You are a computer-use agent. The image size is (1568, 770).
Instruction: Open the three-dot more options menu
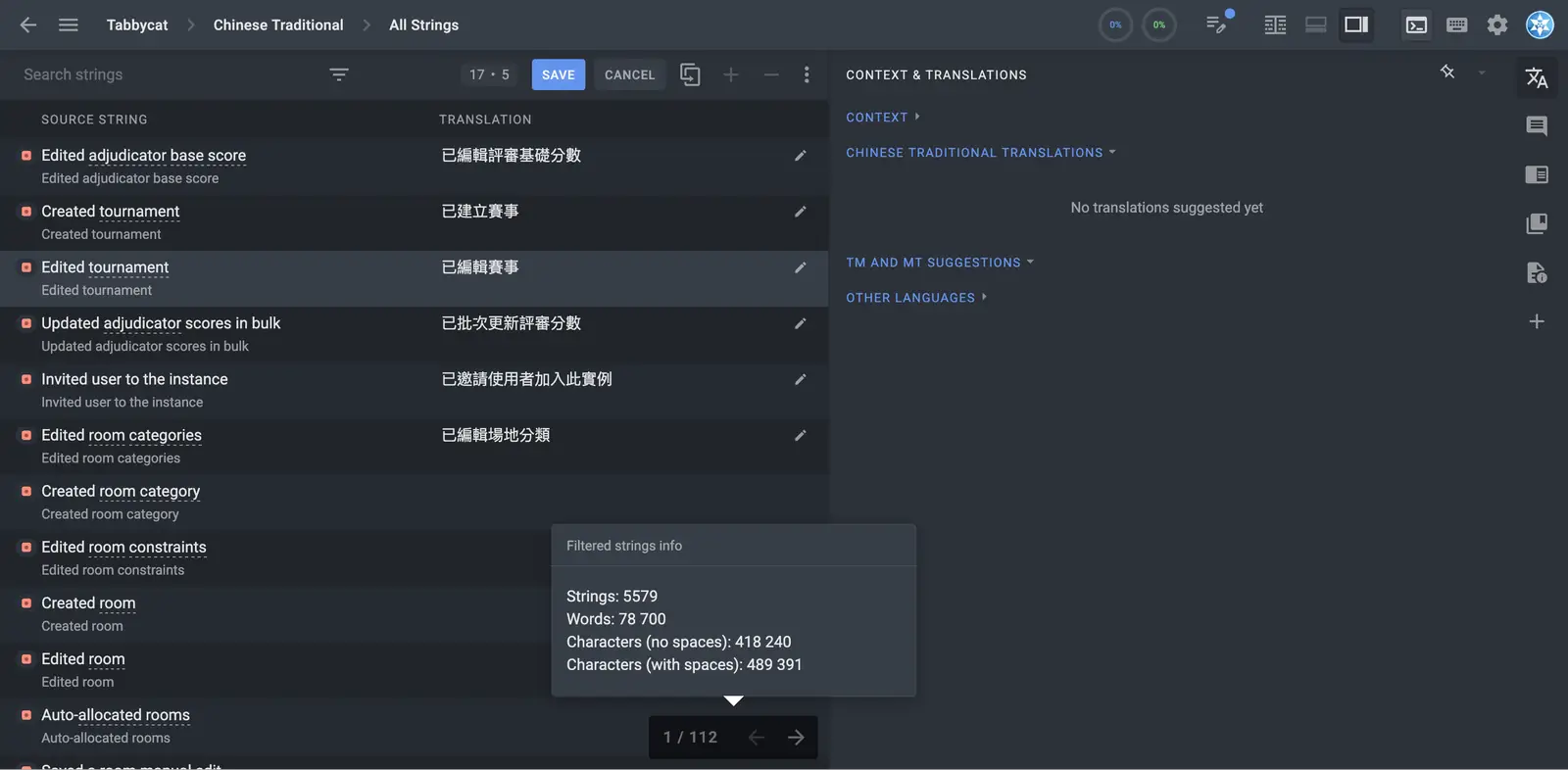807,74
